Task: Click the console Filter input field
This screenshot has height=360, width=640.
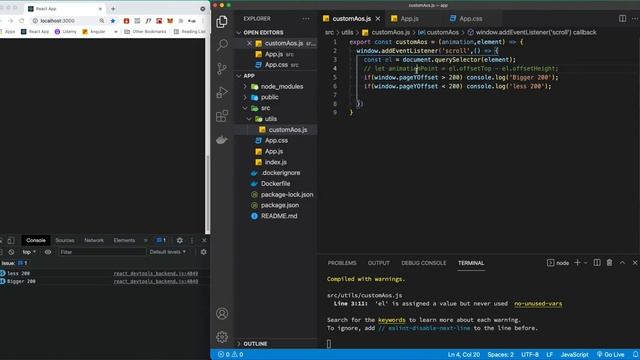Action: pos(102,252)
